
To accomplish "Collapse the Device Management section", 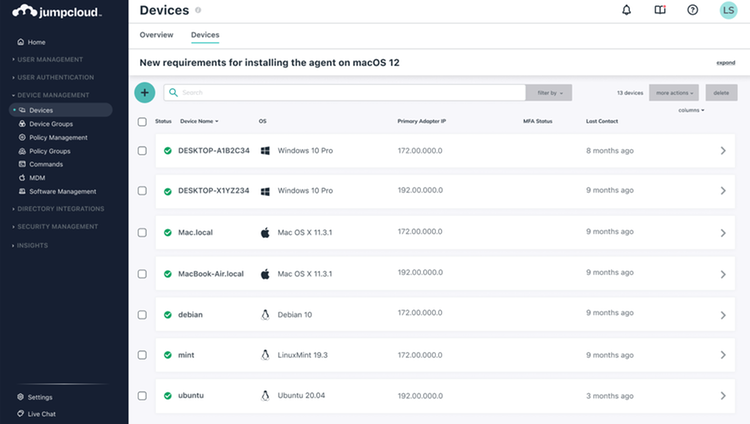I will 51,95.
